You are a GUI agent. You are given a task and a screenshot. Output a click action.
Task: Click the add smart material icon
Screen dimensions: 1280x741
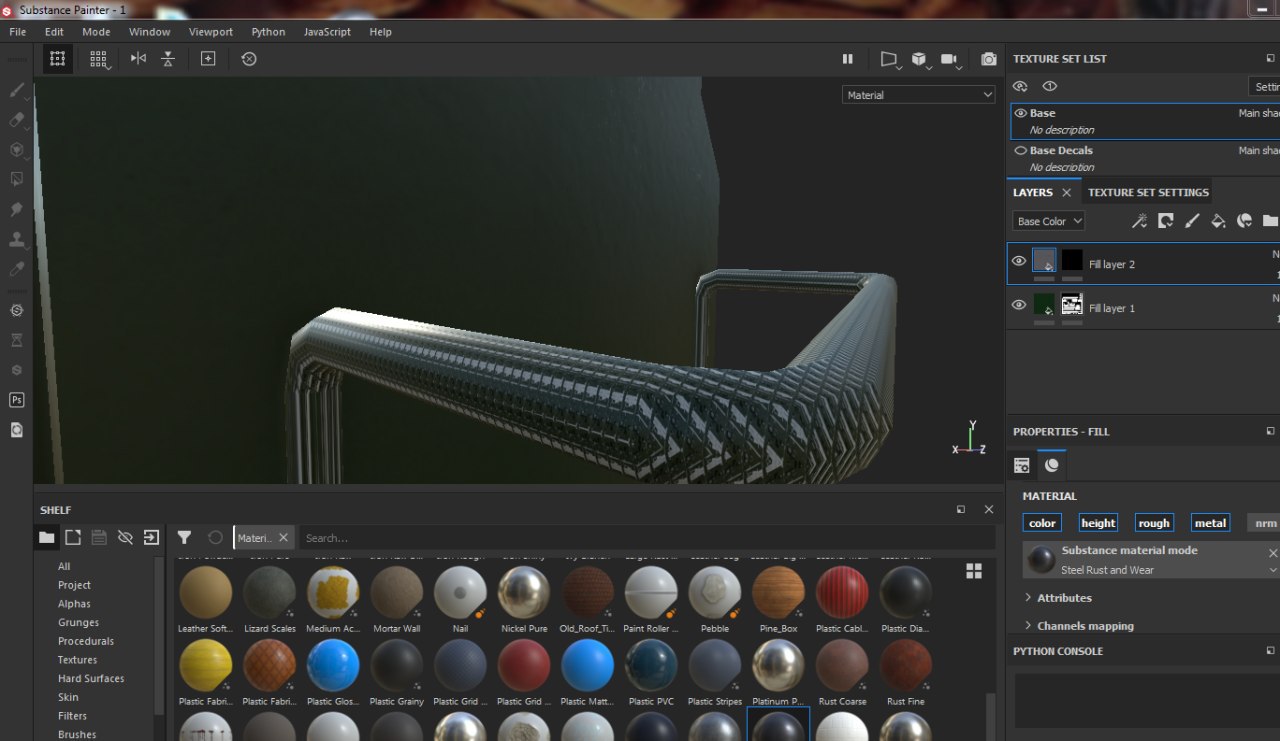pyautogui.click(x=1244, y=221)
